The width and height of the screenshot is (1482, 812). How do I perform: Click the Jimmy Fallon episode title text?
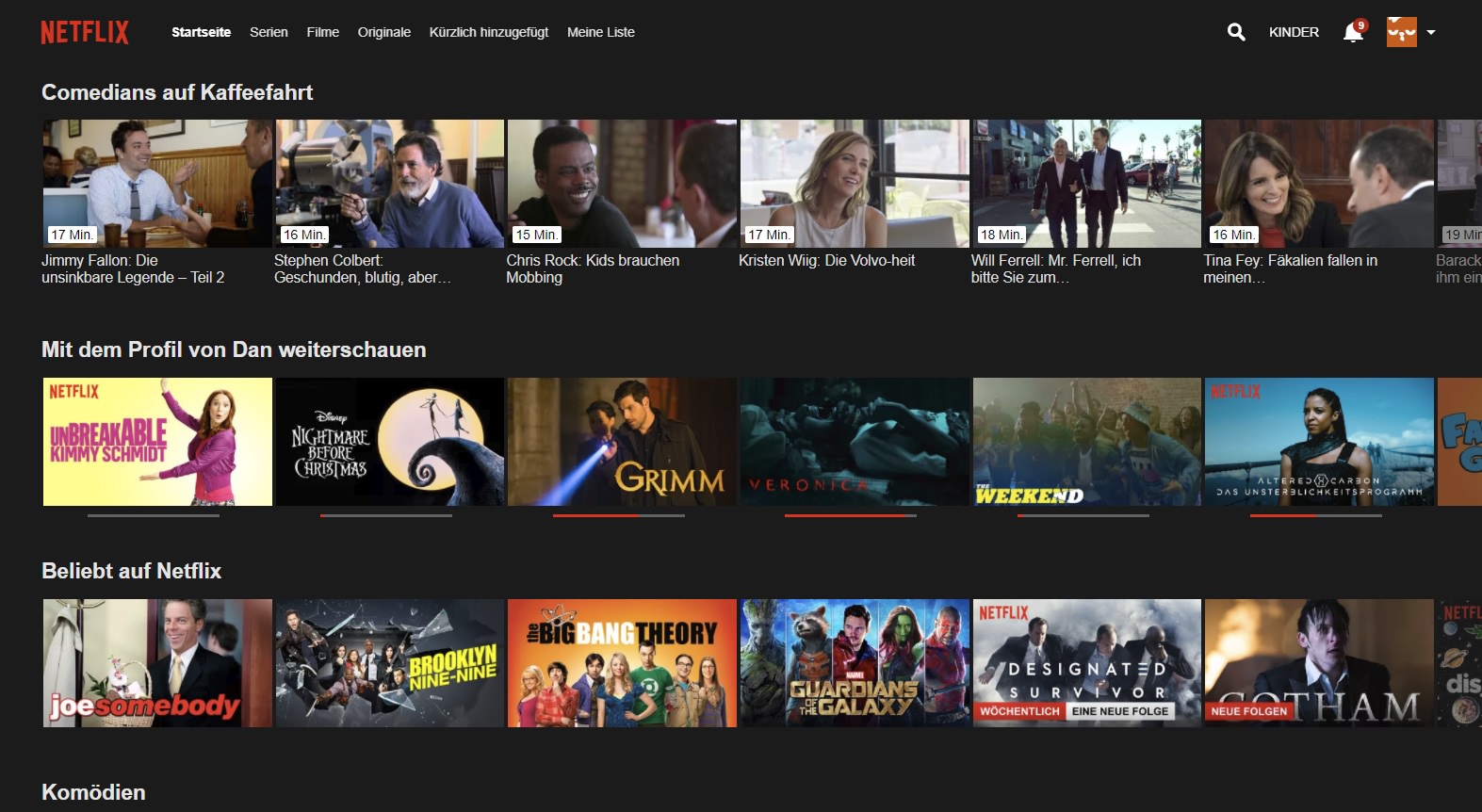click(x=133, y=268)
